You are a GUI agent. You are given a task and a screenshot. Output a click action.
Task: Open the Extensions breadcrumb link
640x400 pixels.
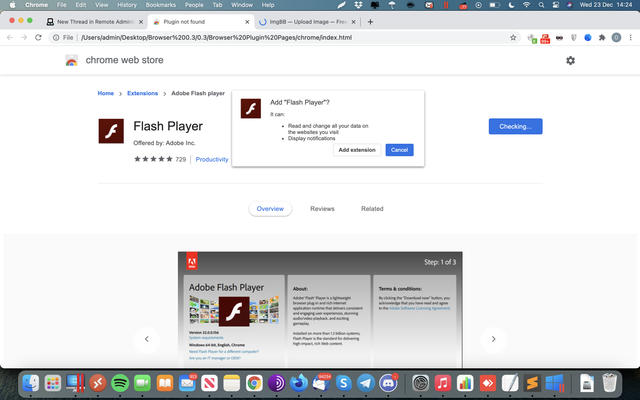[142, 93]
